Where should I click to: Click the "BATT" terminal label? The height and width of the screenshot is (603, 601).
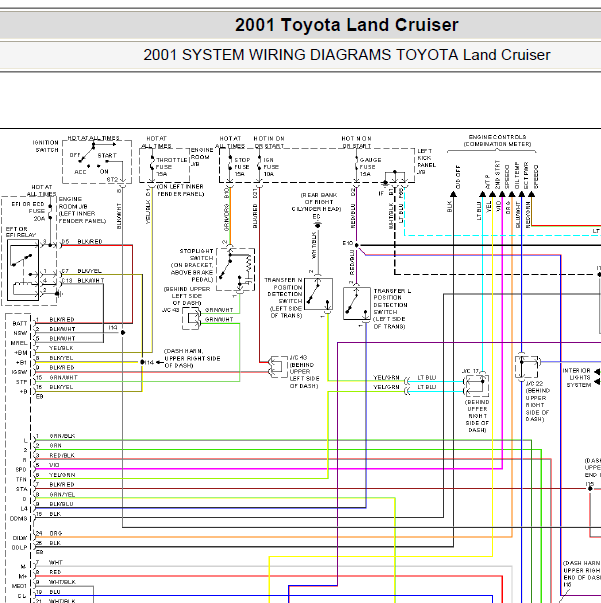click(x=20, y=323)
